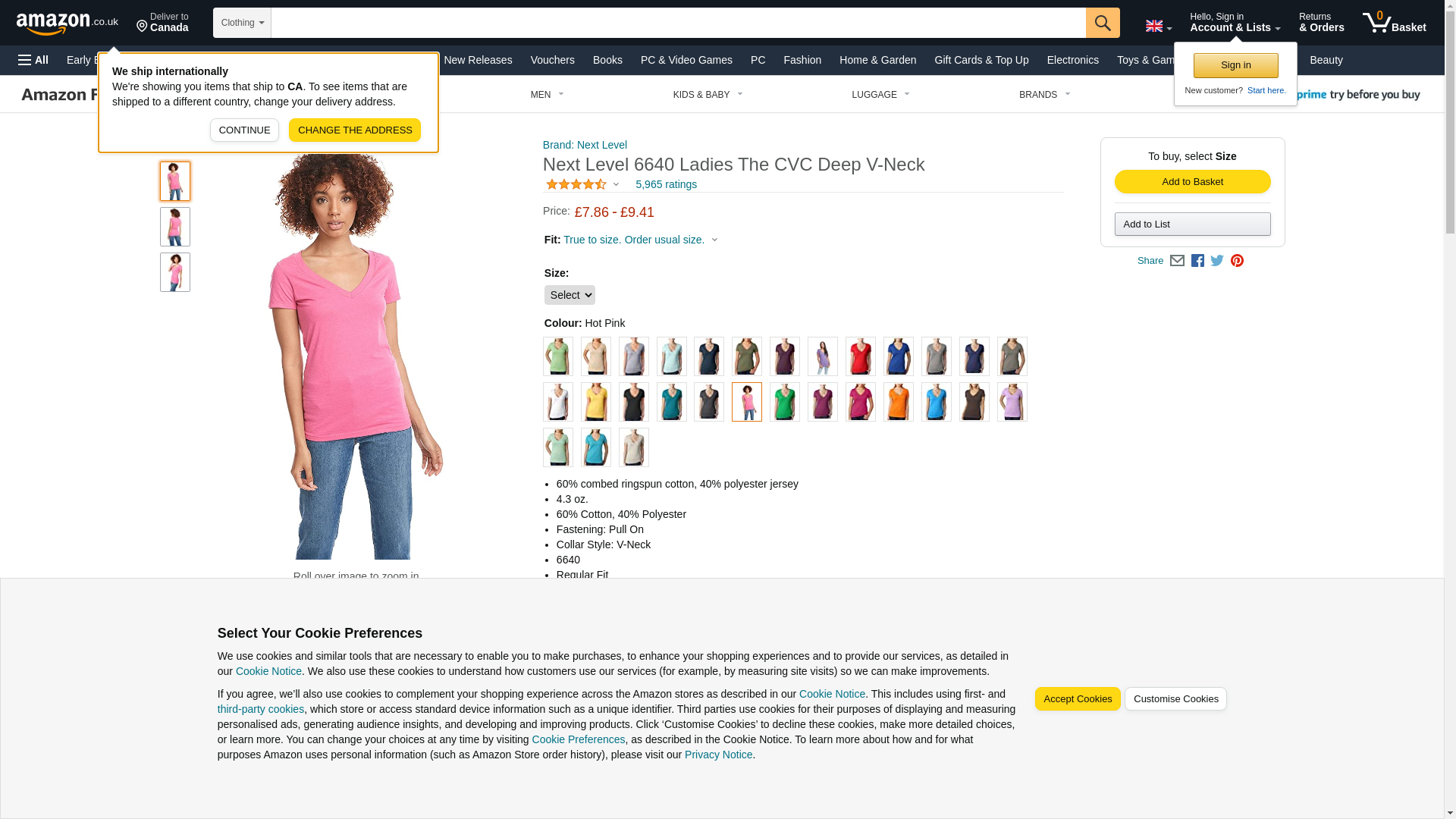Open the language flag selector
Image resolution: width=1456 pixels, height=819 pixels.
1158,27
